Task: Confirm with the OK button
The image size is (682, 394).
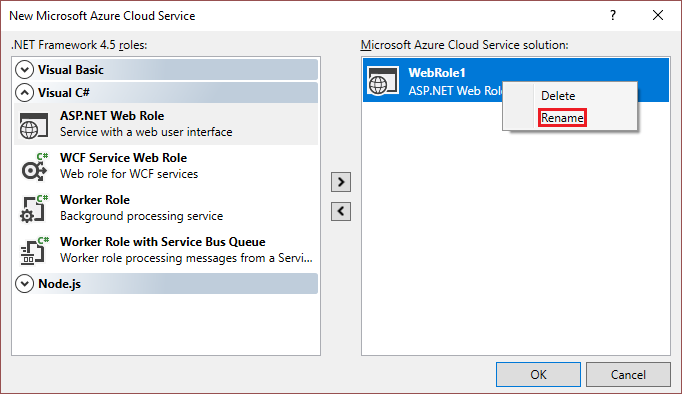Action: pos(538,374)
